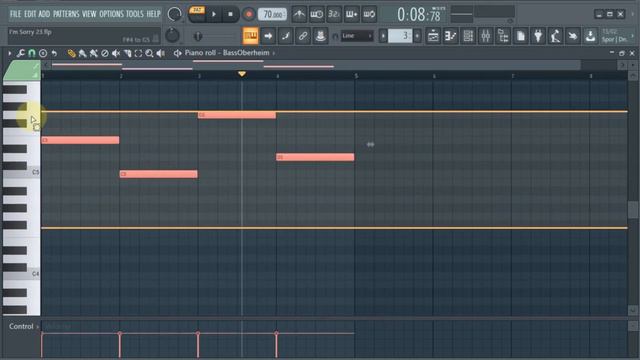Toggle the PAT/song mode switch
Viewport: 640px width, 360px height.
(197, 14)
